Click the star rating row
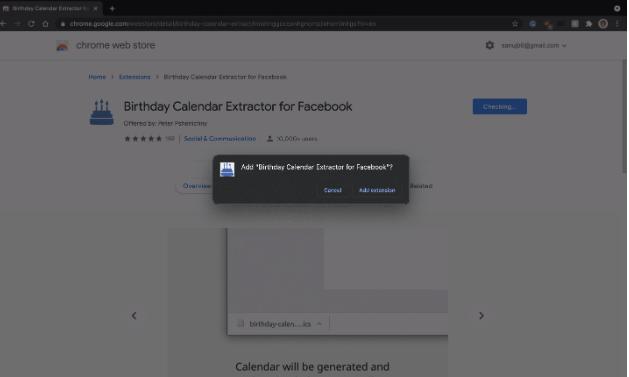This screenshot has width=629, height=377. tap(143, 139)
